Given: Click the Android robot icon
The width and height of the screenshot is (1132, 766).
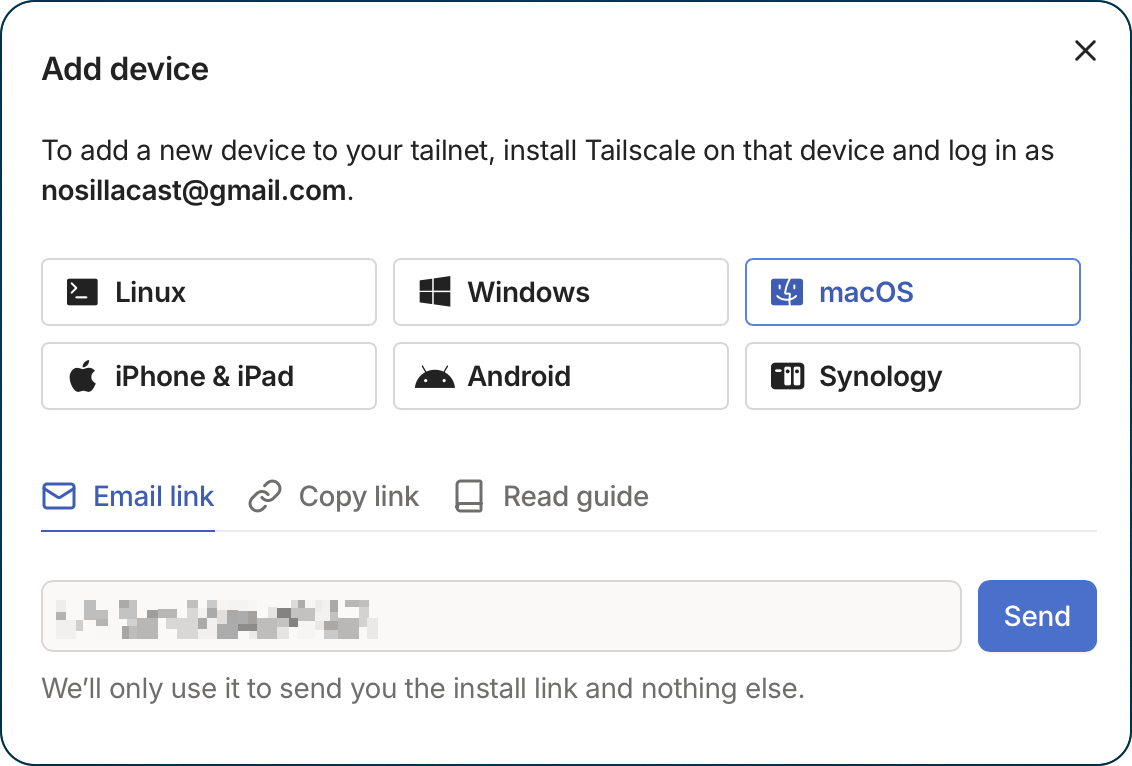Looking at the screenshot, I should pyautogui.click(x=435, y=377).
